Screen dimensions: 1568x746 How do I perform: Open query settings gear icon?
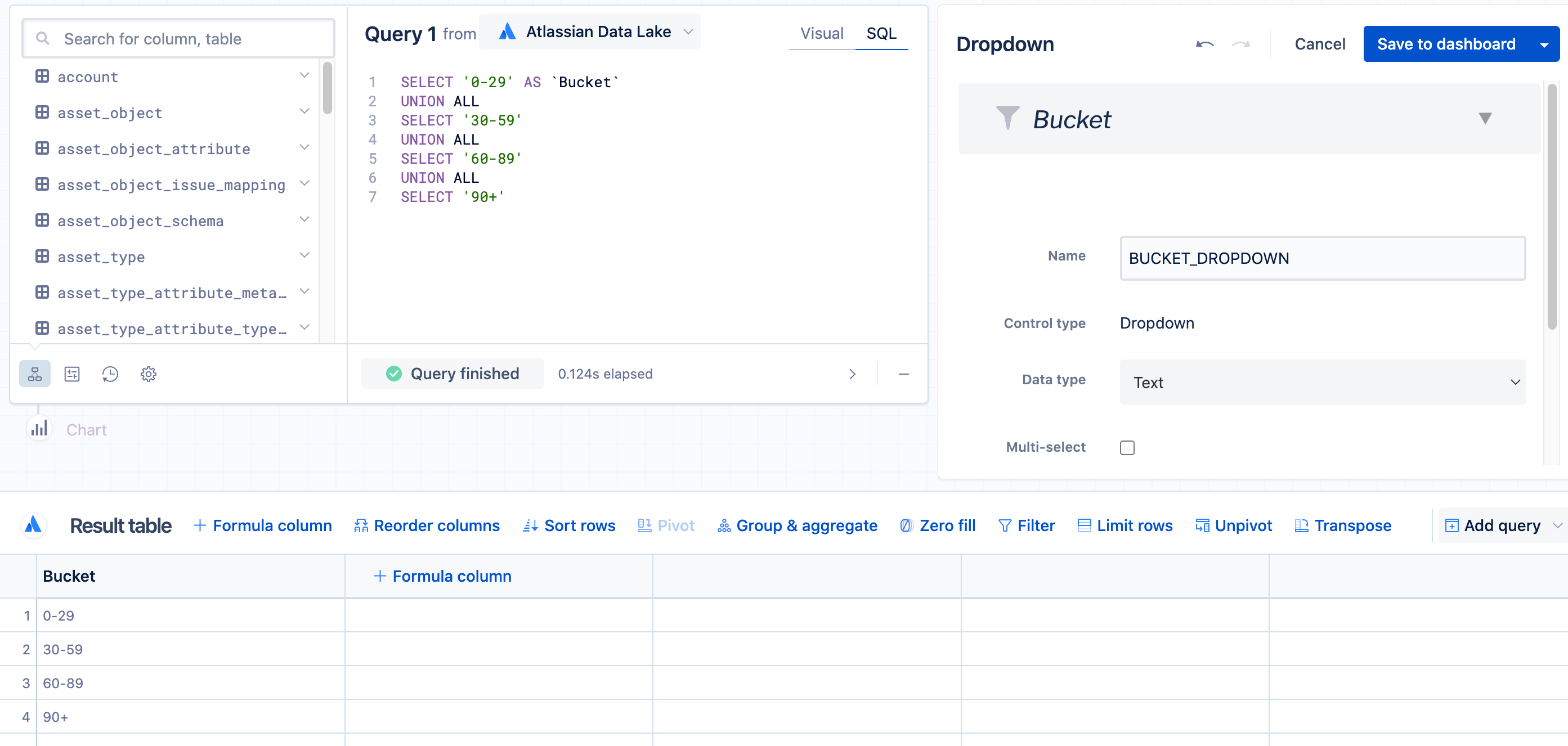[149, 374]
